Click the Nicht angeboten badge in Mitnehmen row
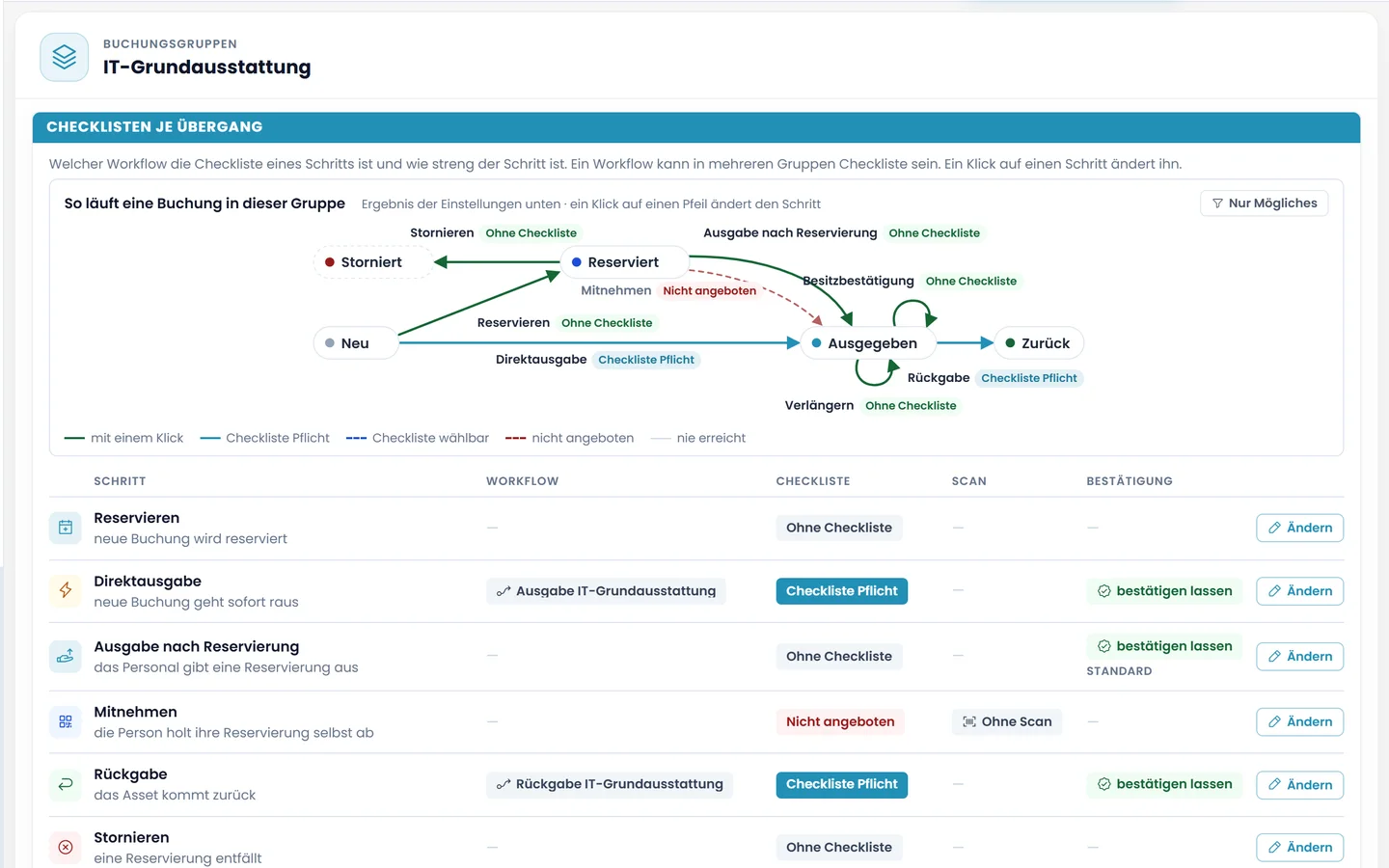The height and width of the screenshot is (868, 1389). click(x=840, y=721)
